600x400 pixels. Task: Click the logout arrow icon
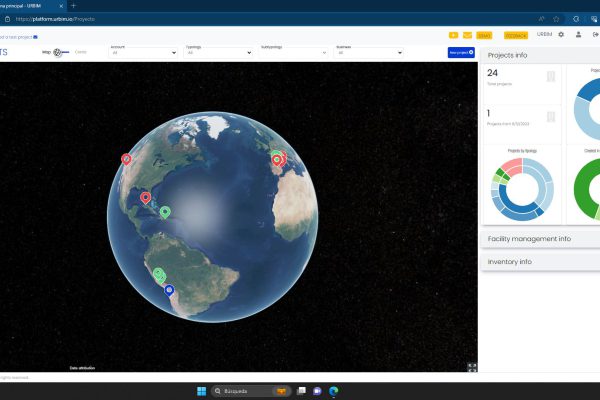pos(595,34)
